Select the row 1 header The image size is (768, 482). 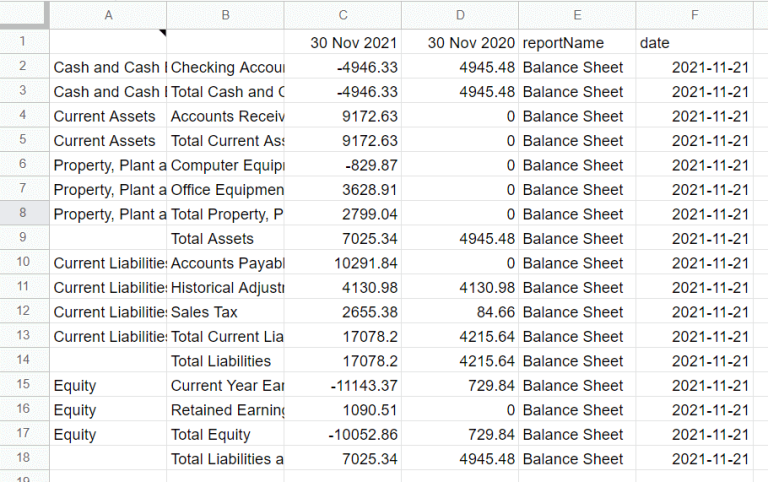coord(24,43)
